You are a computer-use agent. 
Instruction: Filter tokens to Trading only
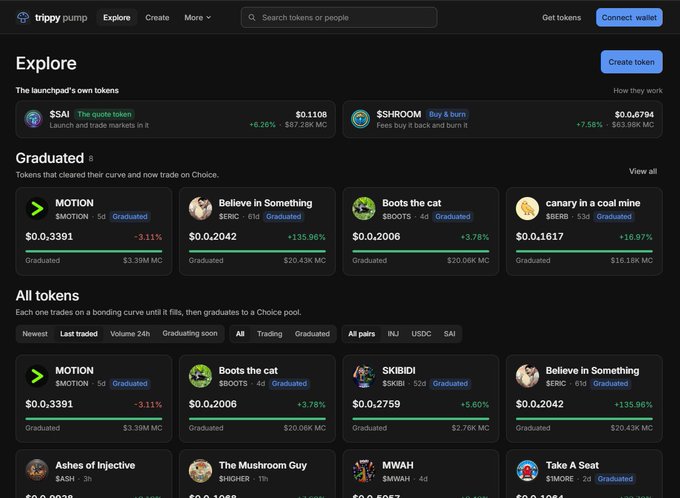269,334
